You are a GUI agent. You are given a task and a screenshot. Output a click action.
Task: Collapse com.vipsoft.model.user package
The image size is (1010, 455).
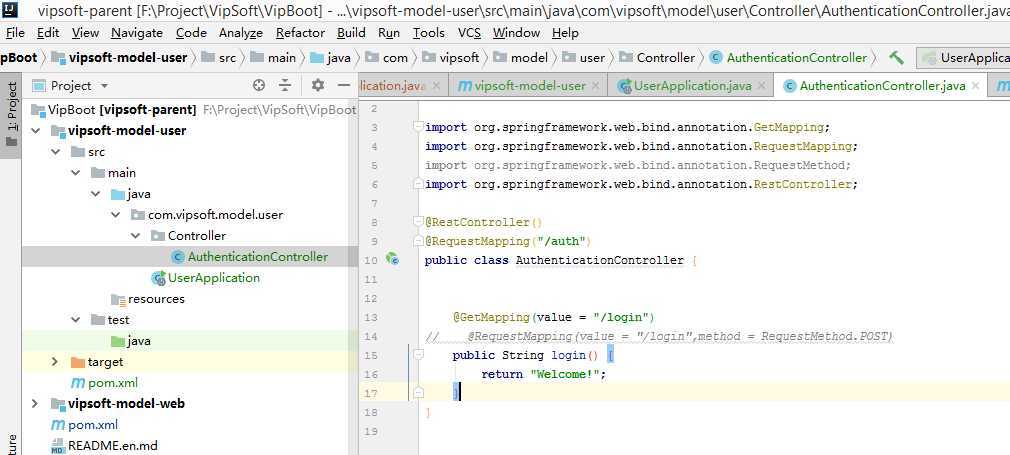pyautogui.click(x=116, y=215)
